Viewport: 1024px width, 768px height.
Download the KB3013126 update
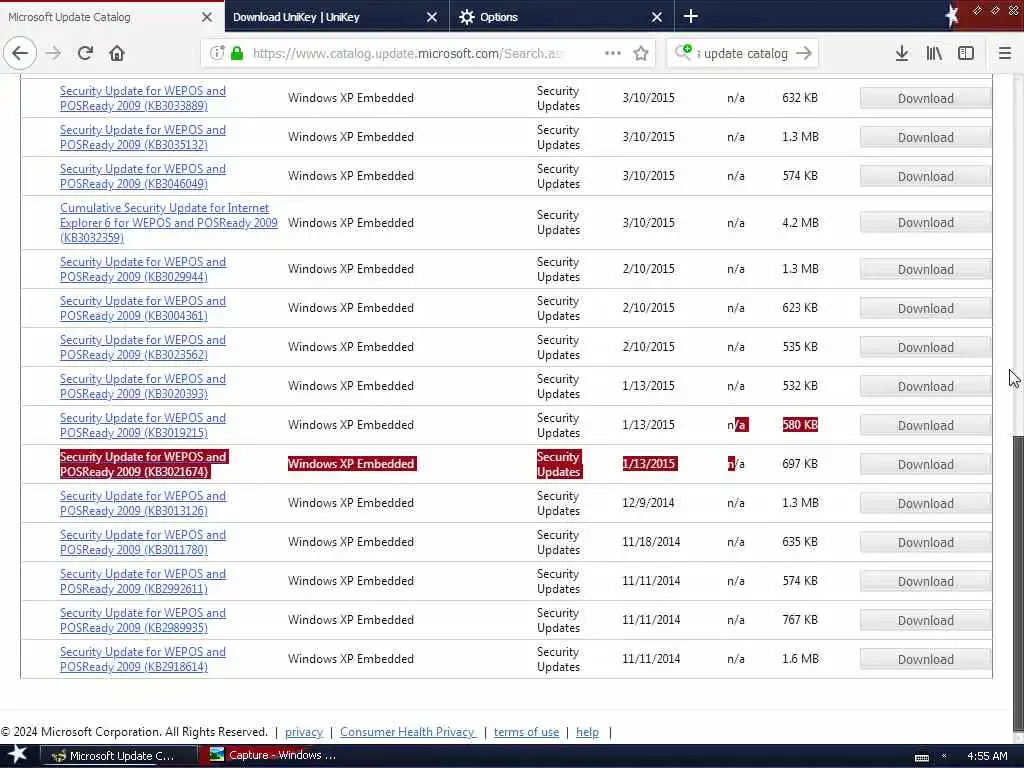[x=925, y=504]
